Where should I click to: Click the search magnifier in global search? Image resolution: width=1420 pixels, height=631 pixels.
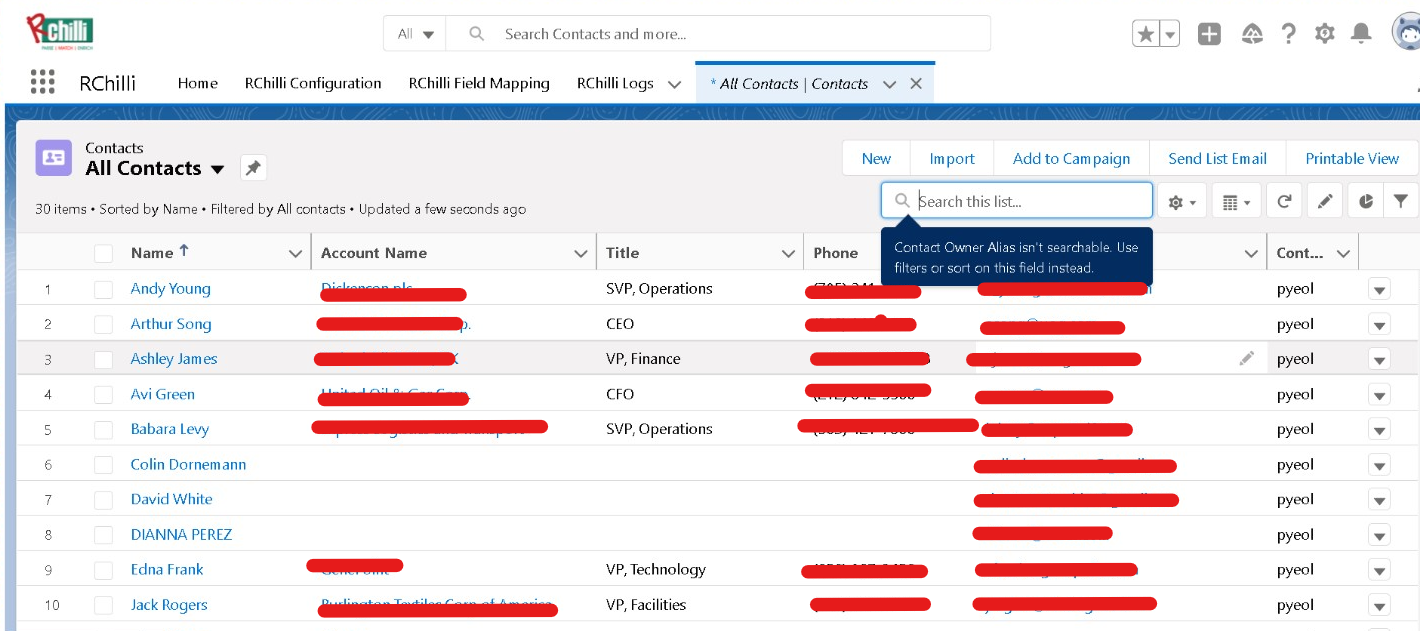[477, 34]
